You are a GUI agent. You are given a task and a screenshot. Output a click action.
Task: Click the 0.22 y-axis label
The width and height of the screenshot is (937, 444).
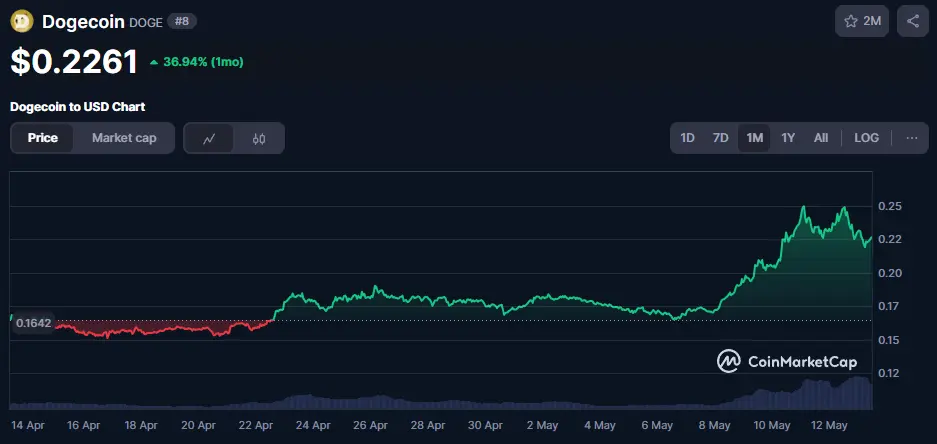coord(890,240)
